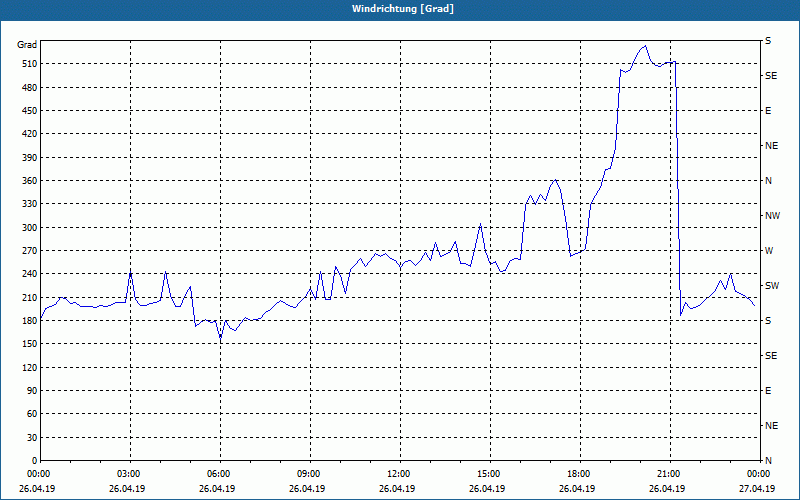
Task: Click the 18:00 time axis label
Action: click(581, 474)
